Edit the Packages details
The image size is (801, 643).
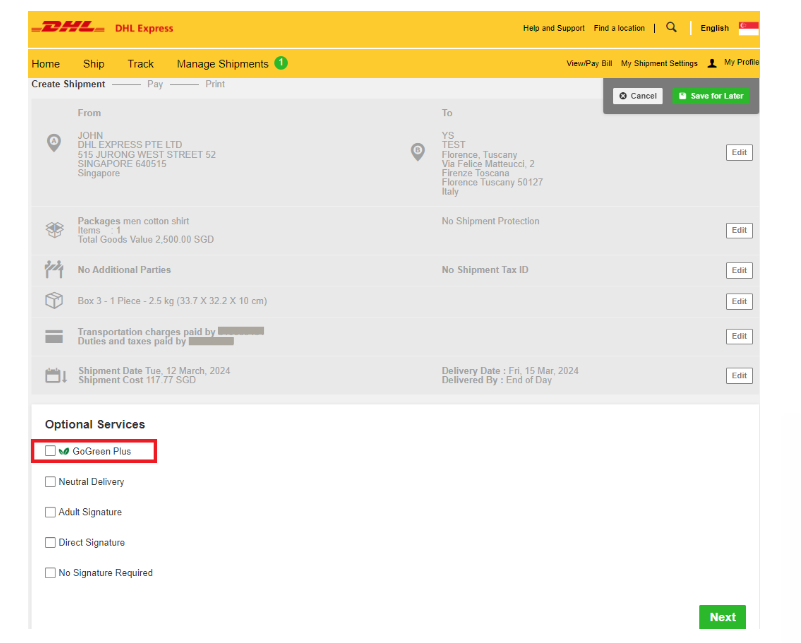click(739, 230)
